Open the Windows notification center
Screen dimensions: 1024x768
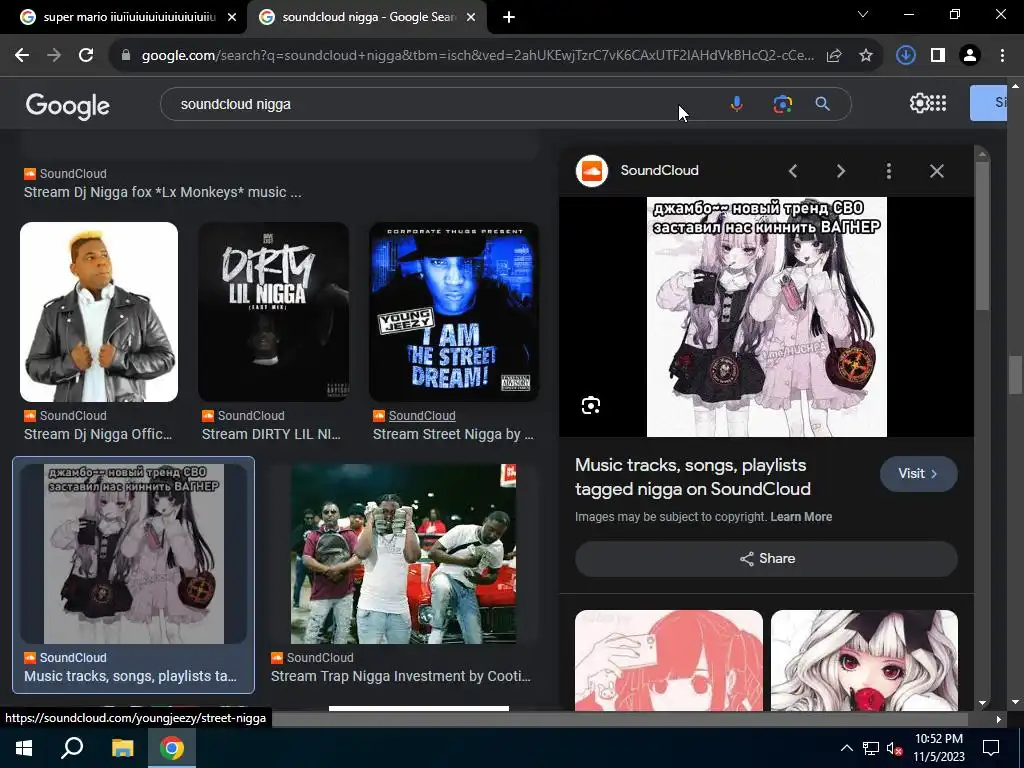pos(991,748)
